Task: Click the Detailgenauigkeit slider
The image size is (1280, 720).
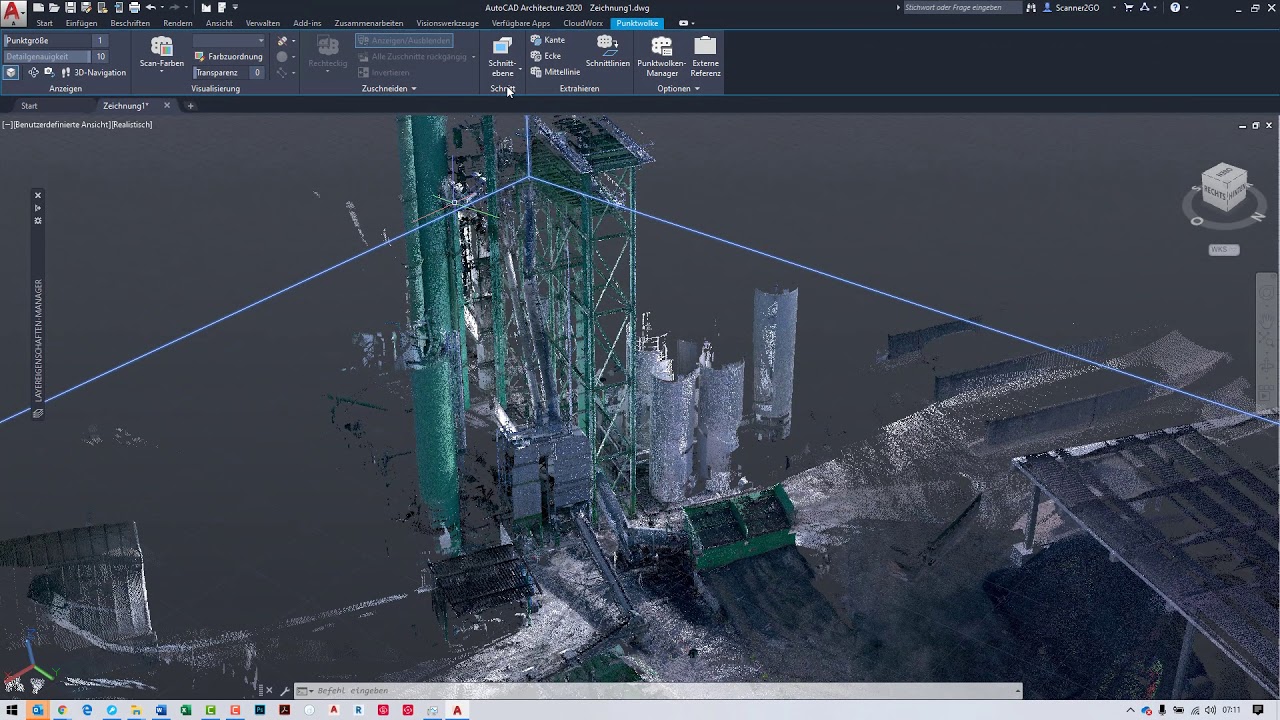Action: click(x=46, y=57)
